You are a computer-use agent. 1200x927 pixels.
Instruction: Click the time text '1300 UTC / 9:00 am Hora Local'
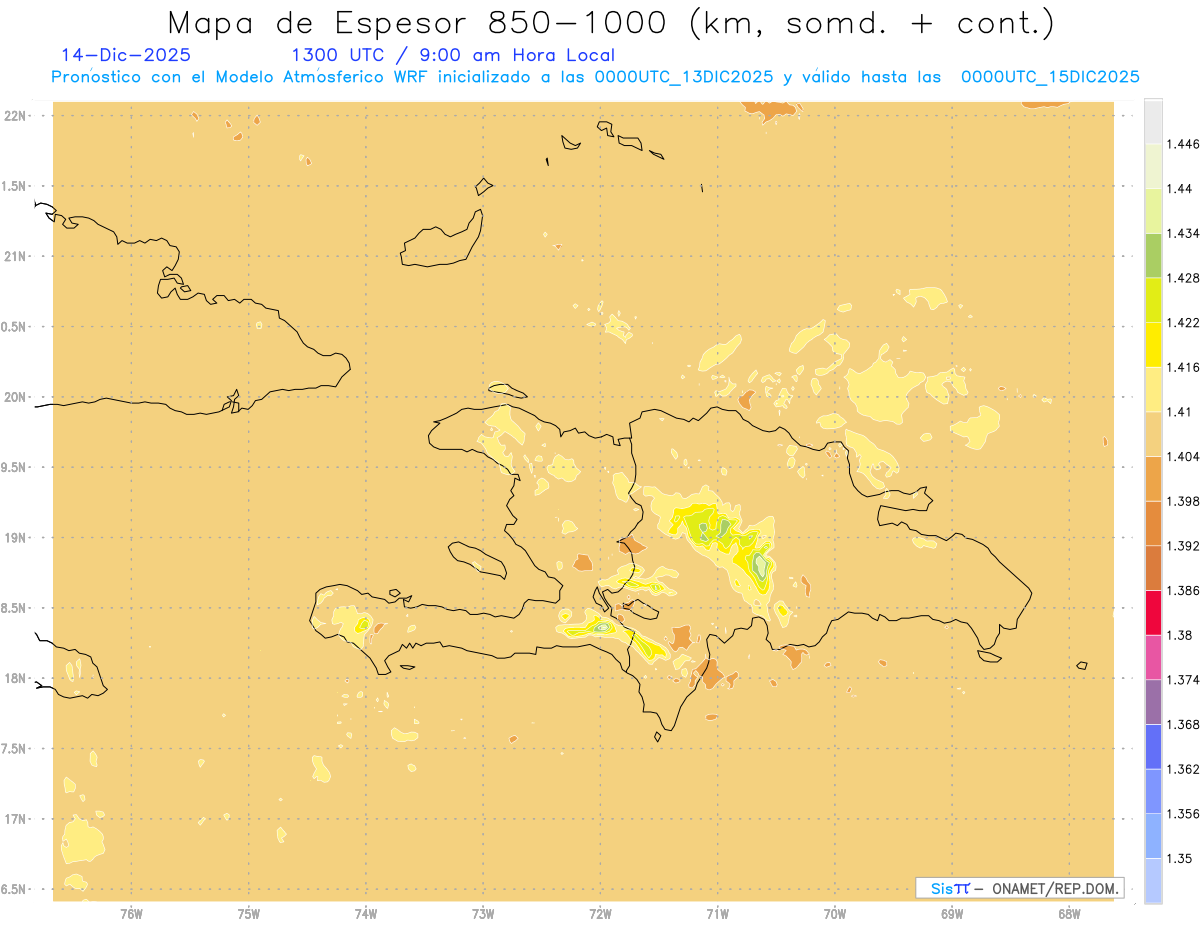point(453,55)
